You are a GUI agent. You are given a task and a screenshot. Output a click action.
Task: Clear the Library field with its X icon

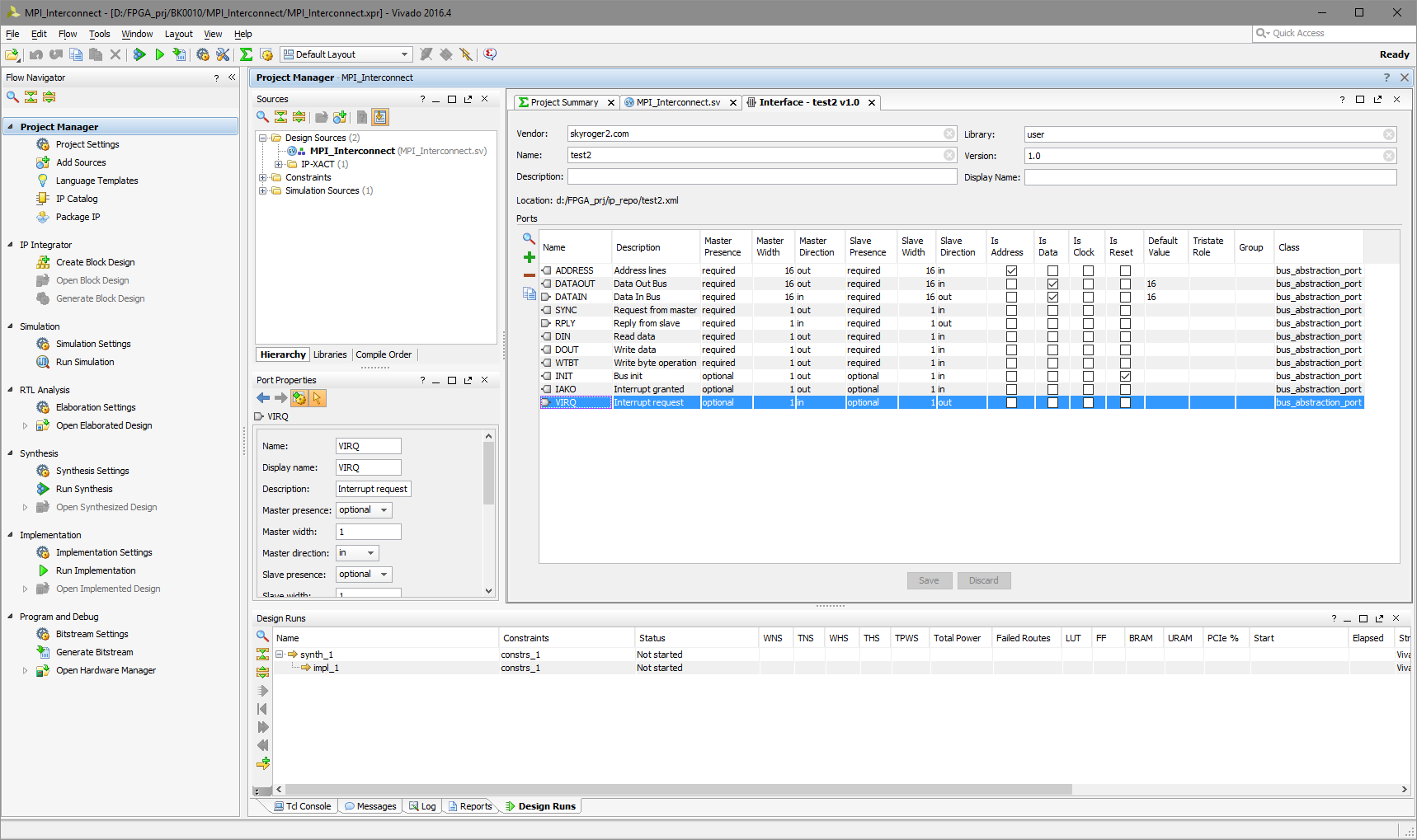click(1389, 134)
